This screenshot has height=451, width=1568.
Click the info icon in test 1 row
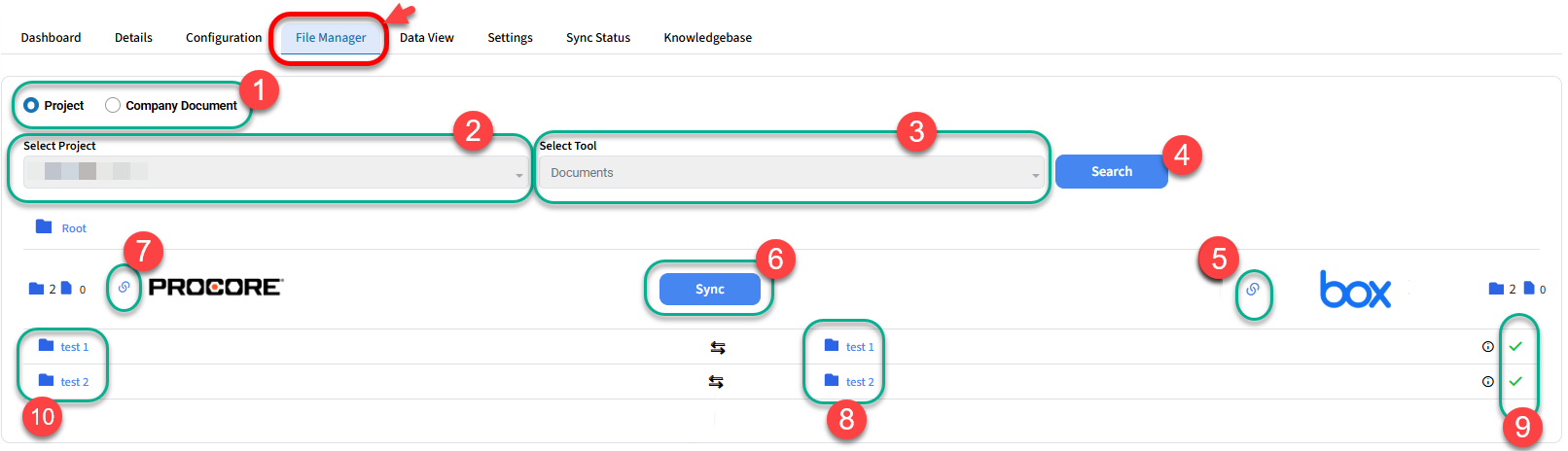1487,347
